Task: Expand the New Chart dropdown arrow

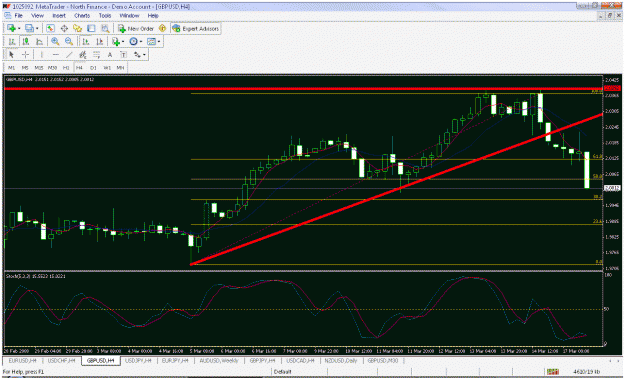Action: pos(19,29)
